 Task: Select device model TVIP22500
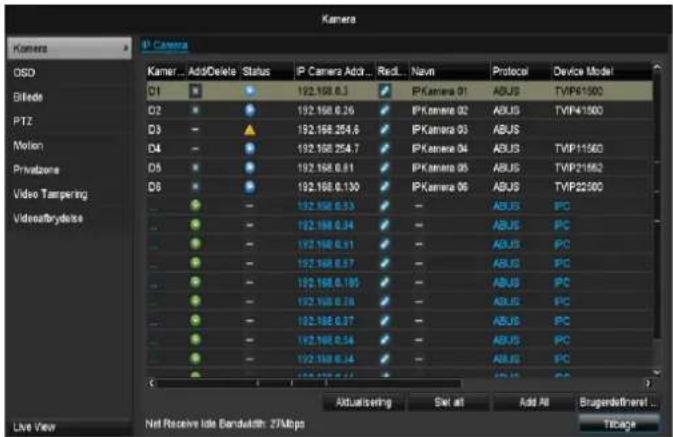[579, 187]
